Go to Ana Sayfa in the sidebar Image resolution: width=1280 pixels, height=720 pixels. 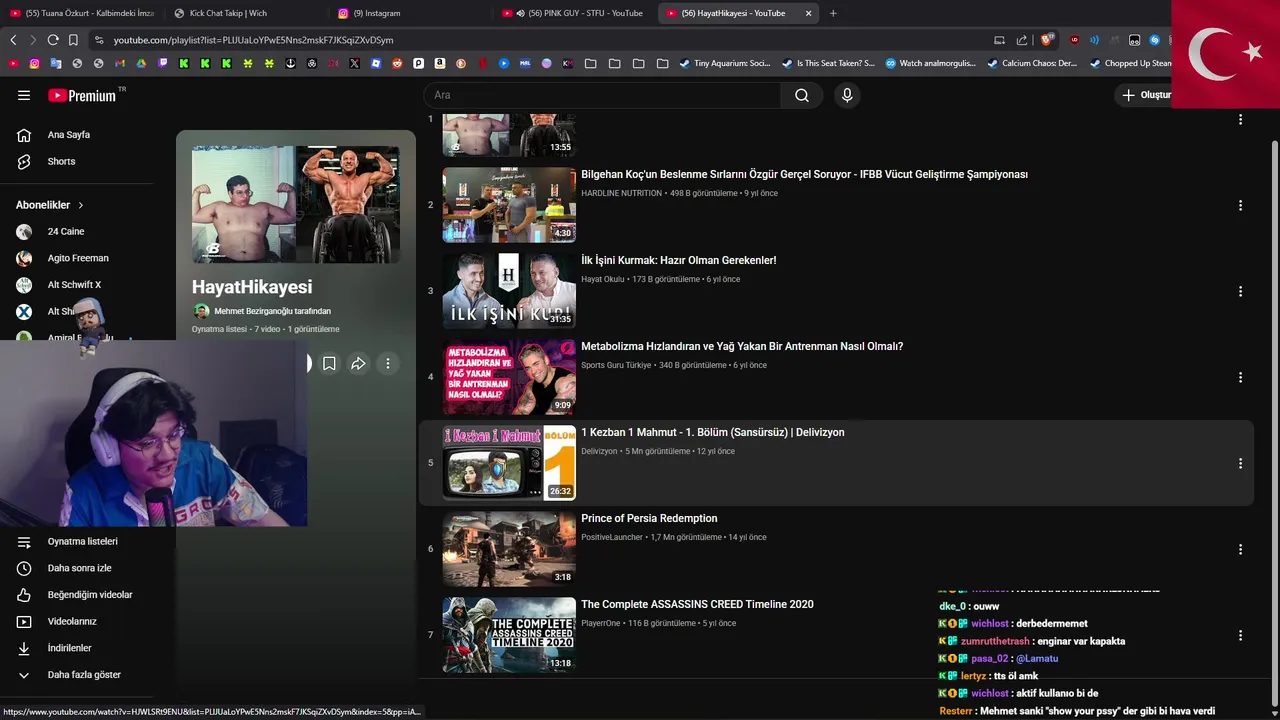click(68, 135)
